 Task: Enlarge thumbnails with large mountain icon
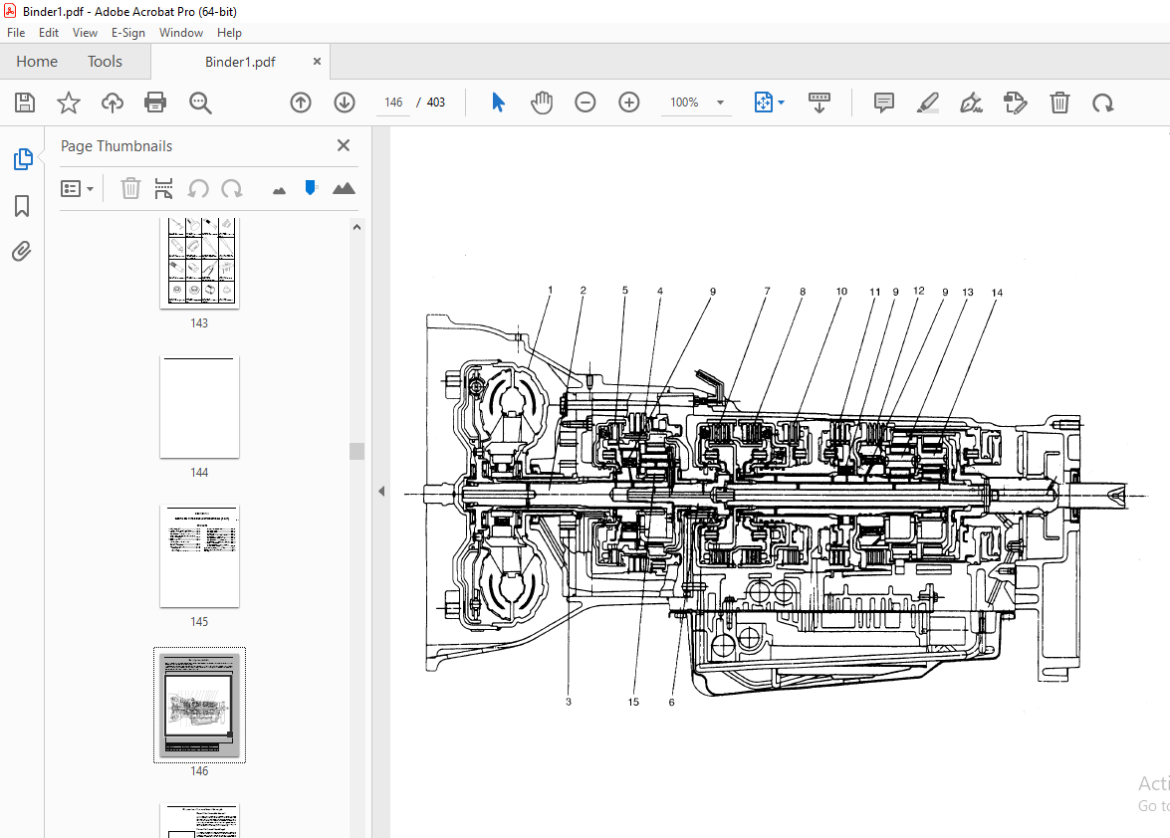point(344,188)
